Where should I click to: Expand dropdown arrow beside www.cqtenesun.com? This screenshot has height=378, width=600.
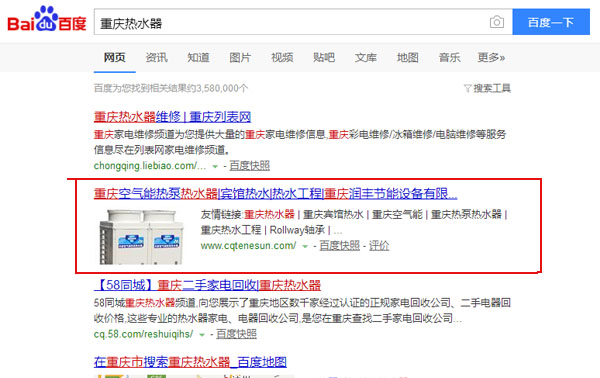coord(305,246)
